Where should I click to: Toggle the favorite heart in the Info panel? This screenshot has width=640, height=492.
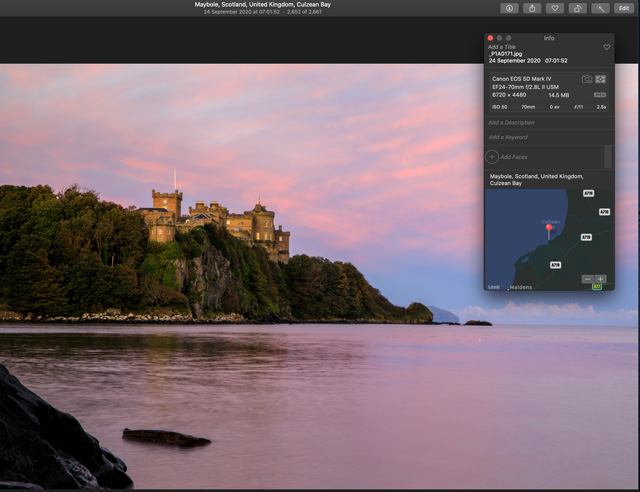pyautogui.click(x=606, y=47)
